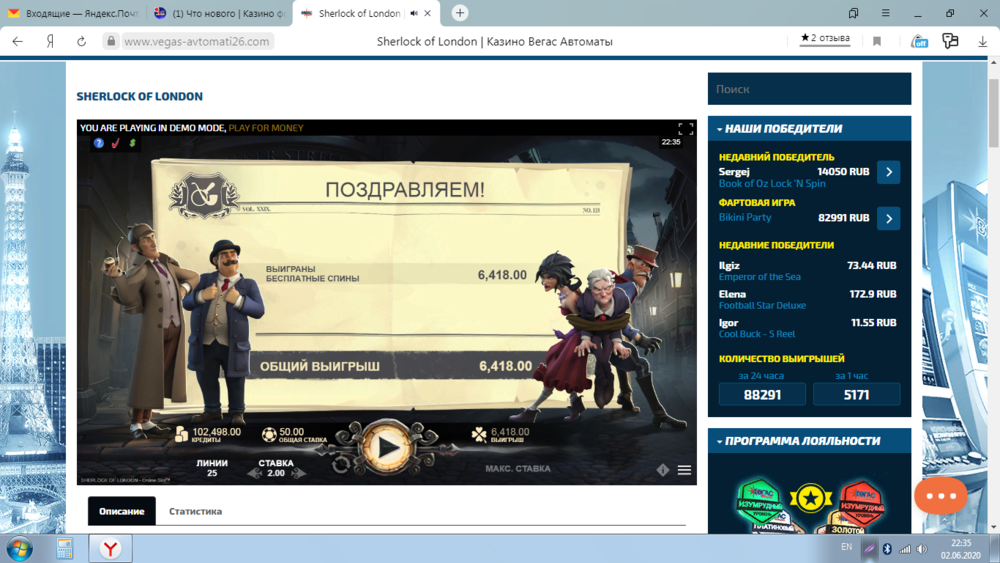The width and height of the screenshot is (1000, 563).
Task: Switch to Статистика tab
Action: pyautogui.click(x=195, y=511)
